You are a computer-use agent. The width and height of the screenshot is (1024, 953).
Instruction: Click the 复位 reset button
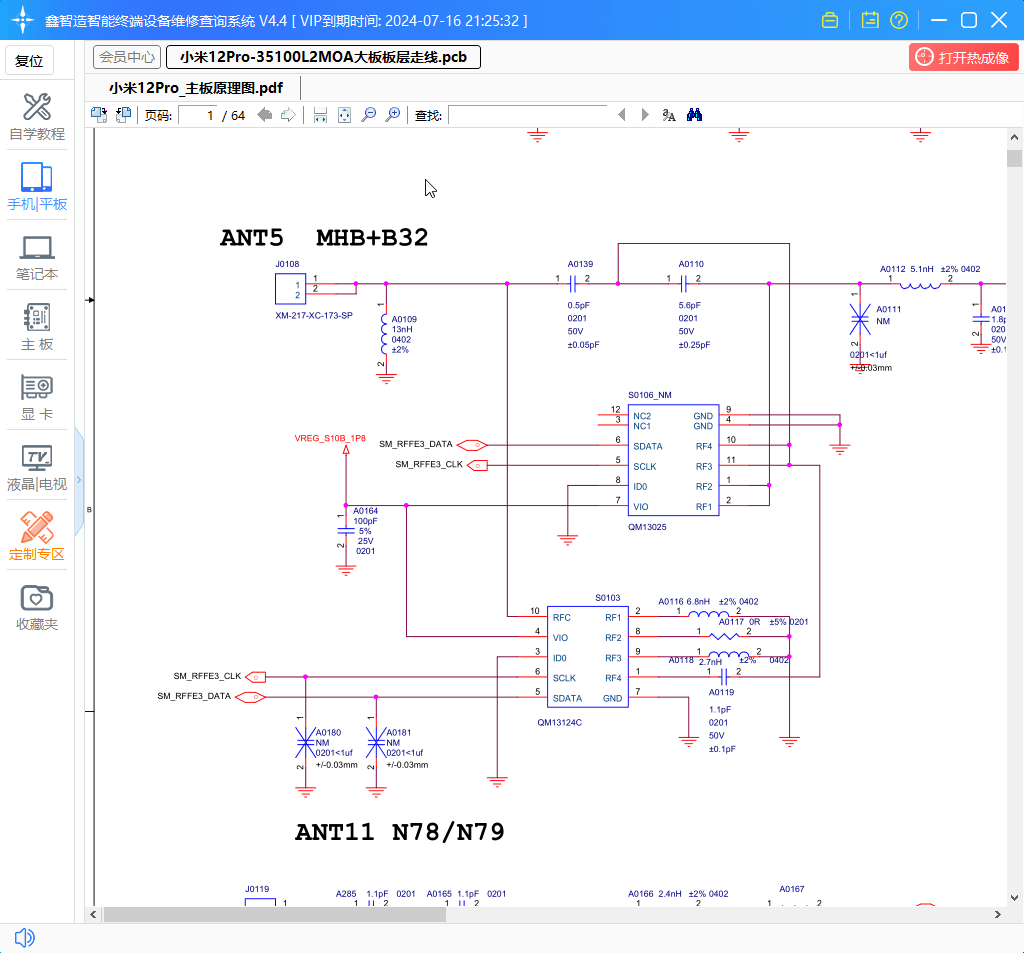point(30,61)
